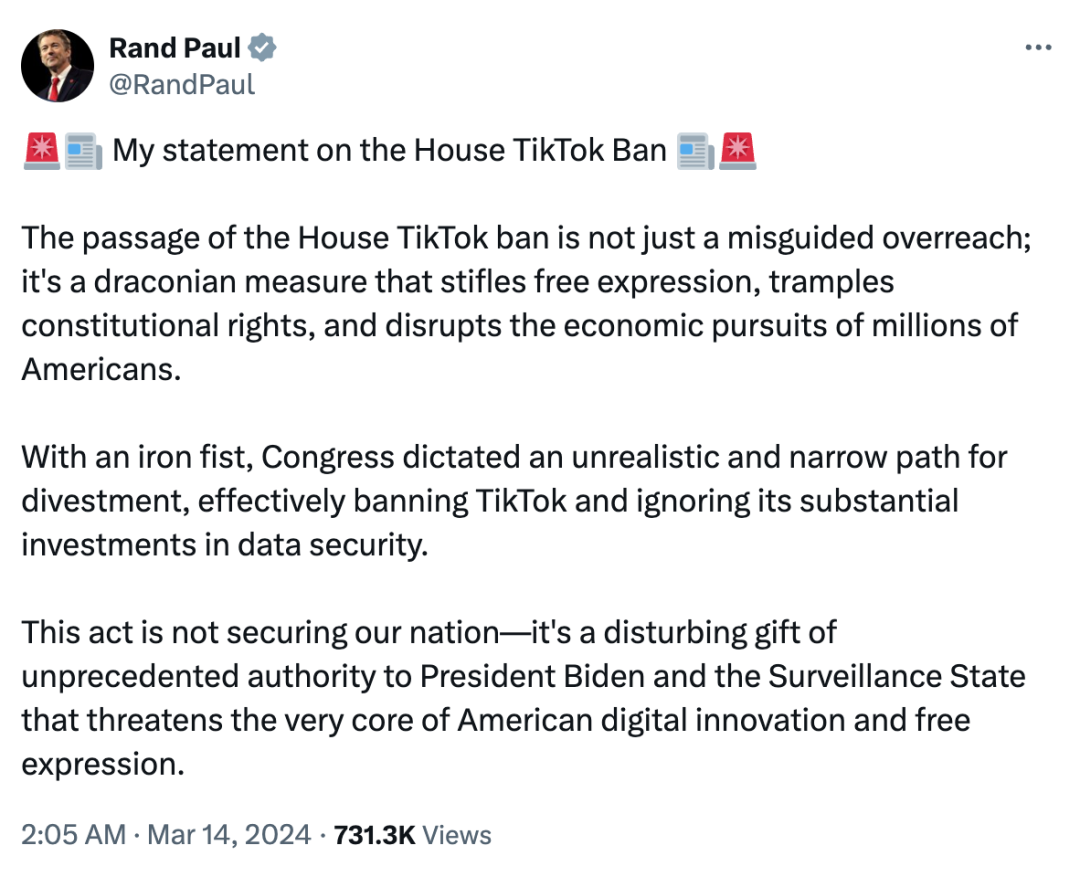Viewport: 1080px width, 877px height.
Task: Open the tweet's more options menu
Action: click(1039, 48)
